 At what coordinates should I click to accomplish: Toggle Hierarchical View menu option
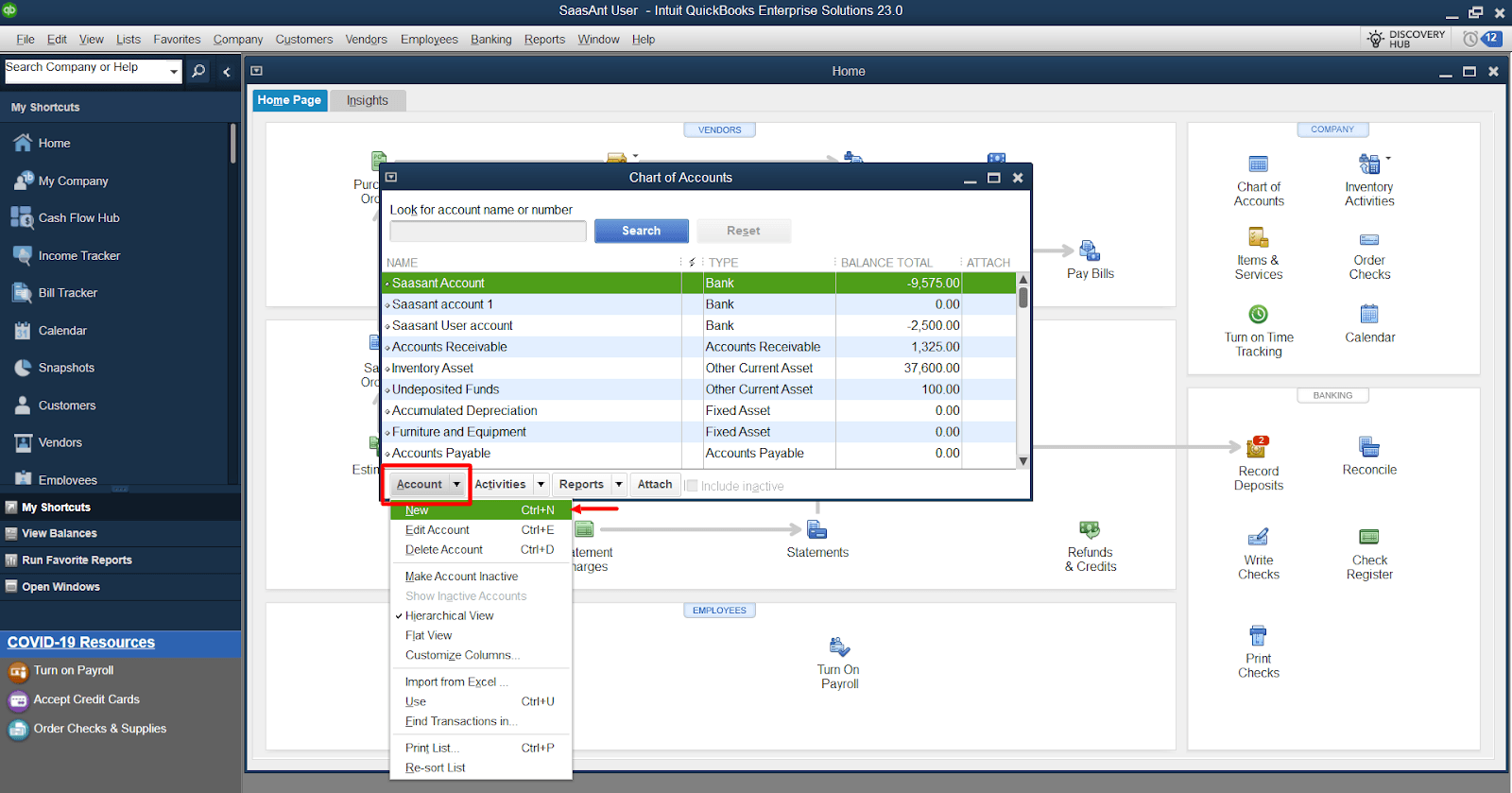(449, 615)
